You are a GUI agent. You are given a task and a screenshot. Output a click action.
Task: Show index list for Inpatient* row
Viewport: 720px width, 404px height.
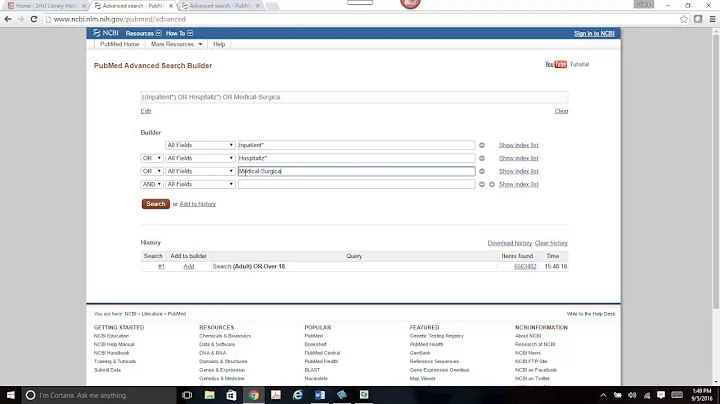[518, 145]
